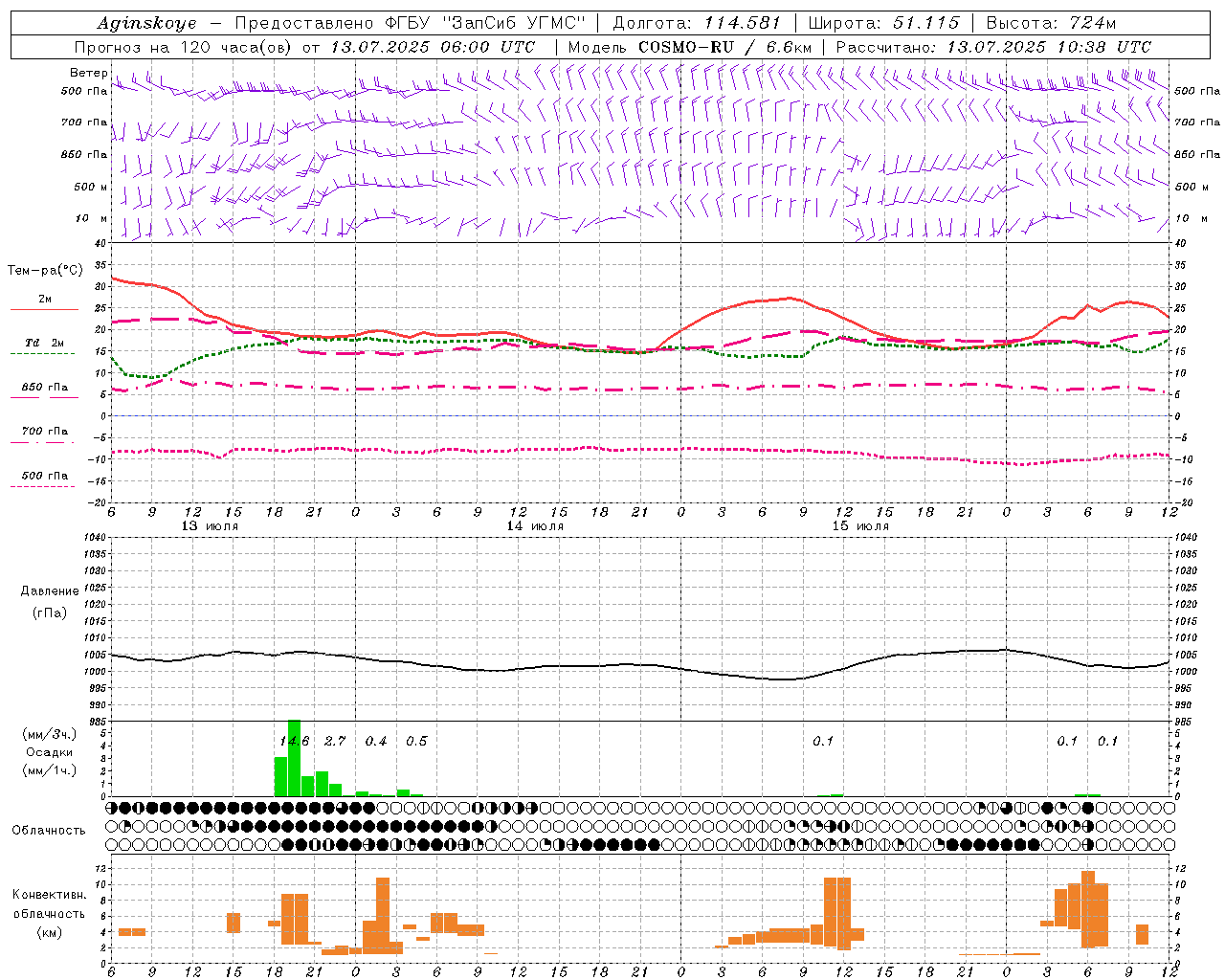
Task: Click the 0.4 precipitation amount
Action: point(376,741)
